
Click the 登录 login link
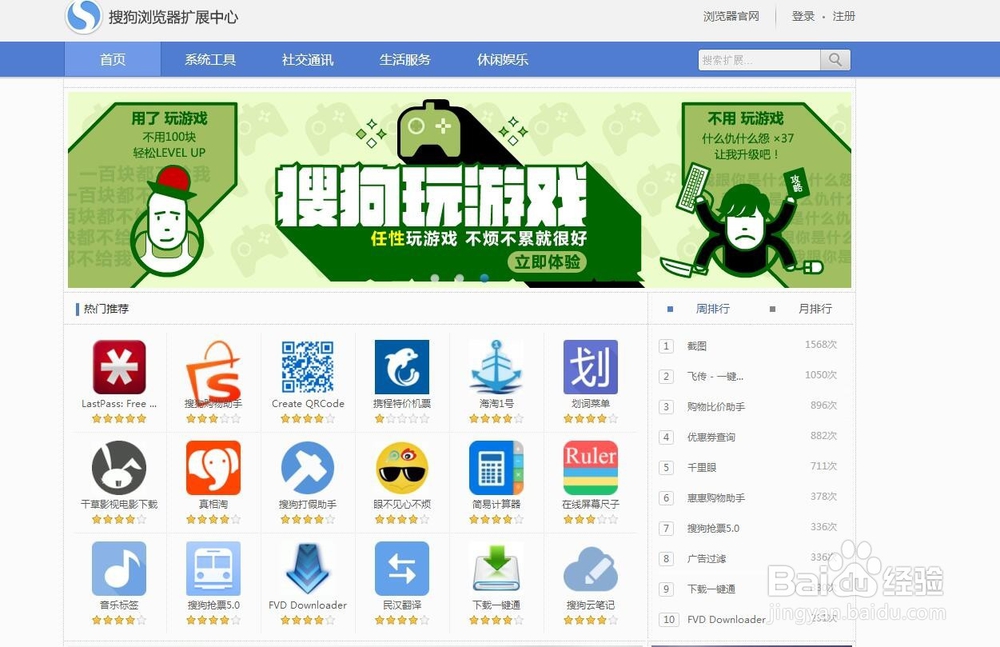coord(803,17)
